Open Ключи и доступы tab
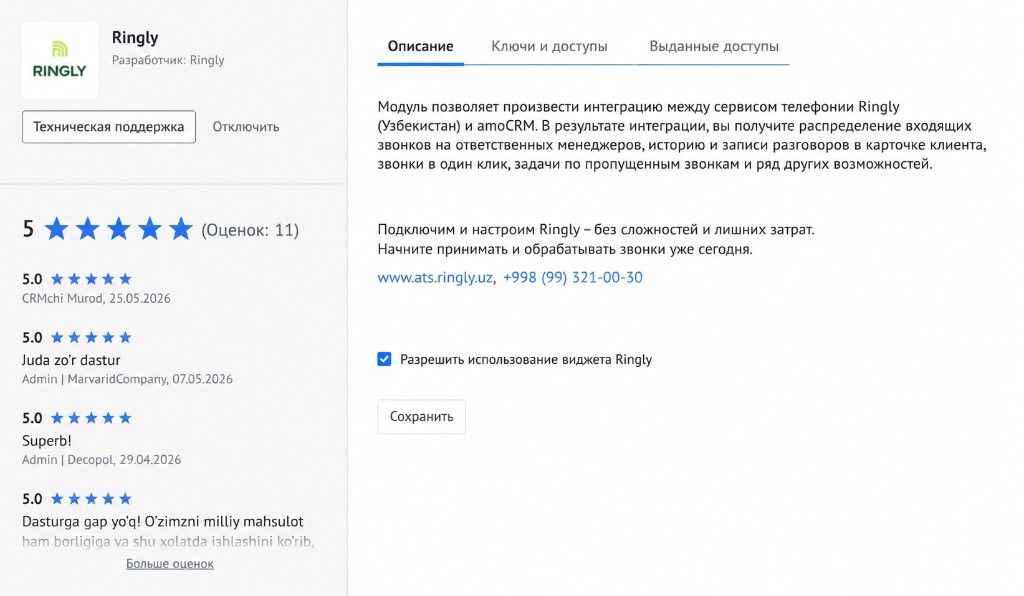1024x596 pixels. 549,46
